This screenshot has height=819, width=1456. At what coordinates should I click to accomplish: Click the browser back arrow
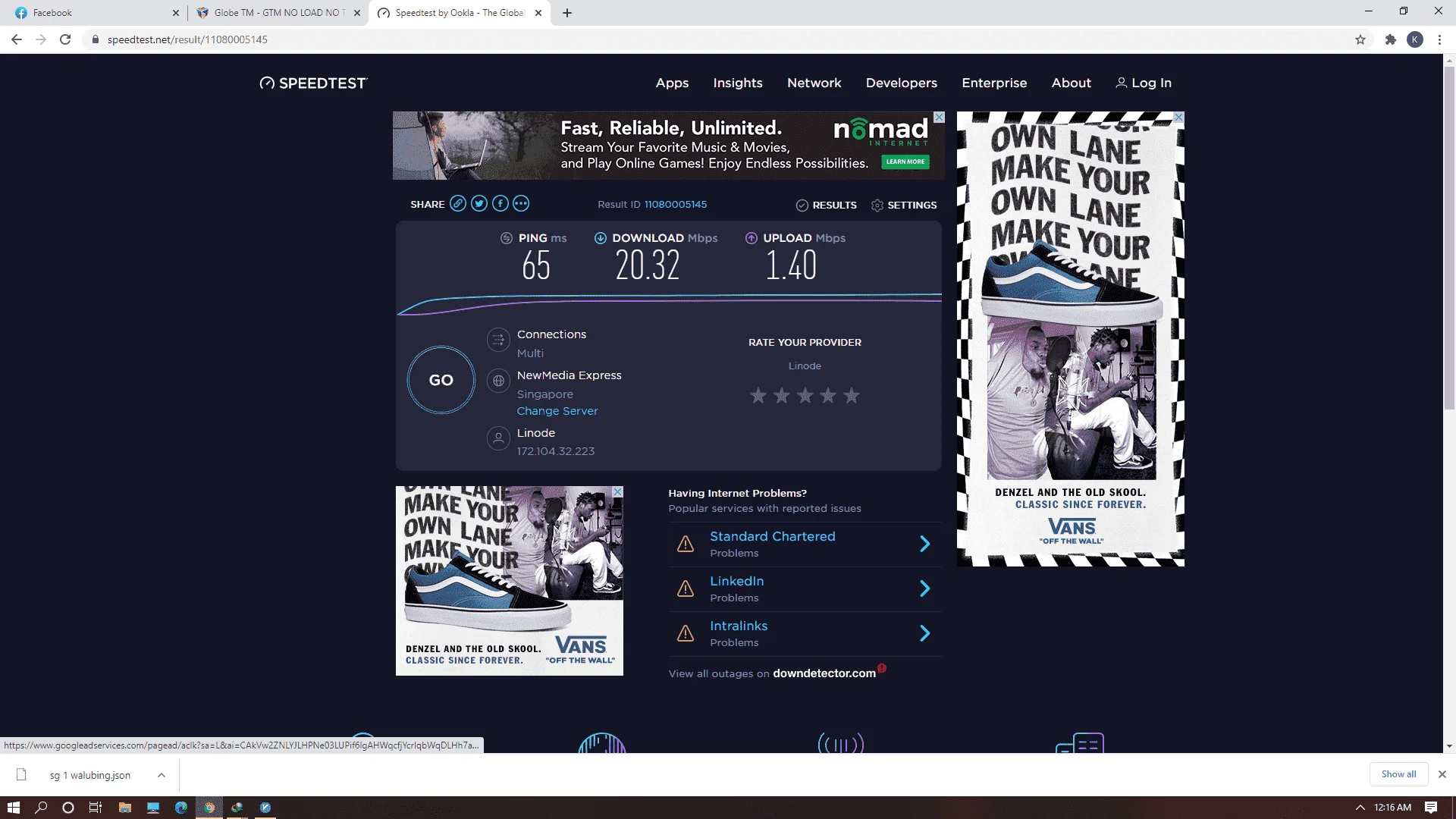tap(17, 39)
